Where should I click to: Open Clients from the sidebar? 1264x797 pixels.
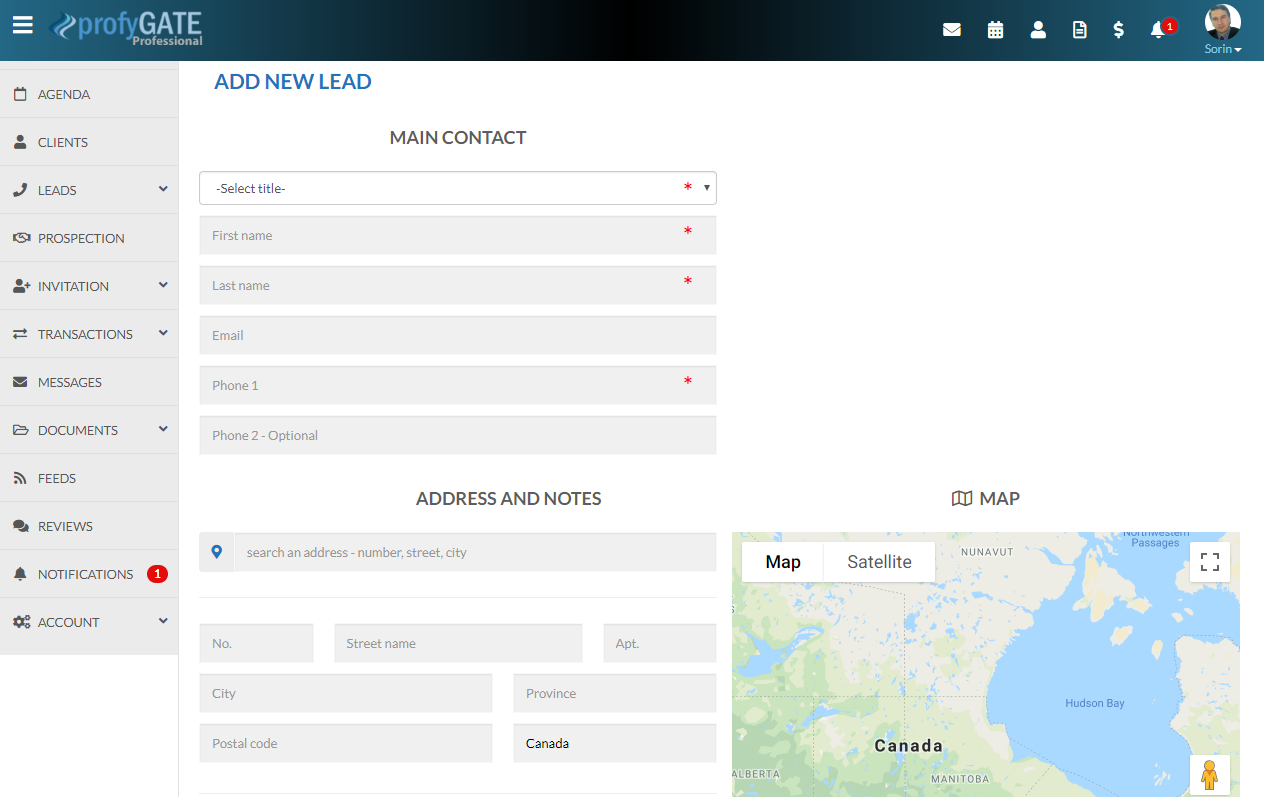point(63,142)
